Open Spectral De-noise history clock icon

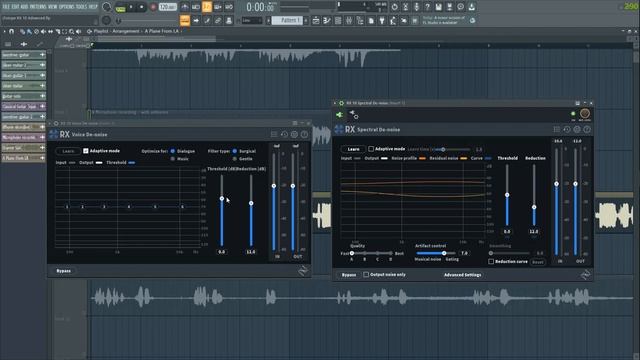click(x=567, y=129)
